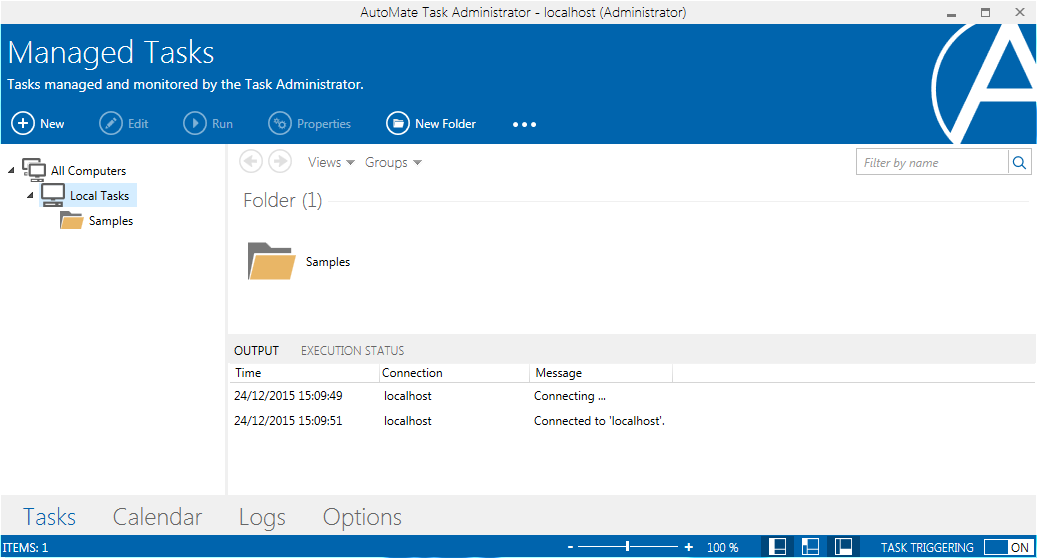Image resolution: width=1037 pixels, height=558 pixels.
Task: Open the Groups dropdown
Action: coord(394,163)
